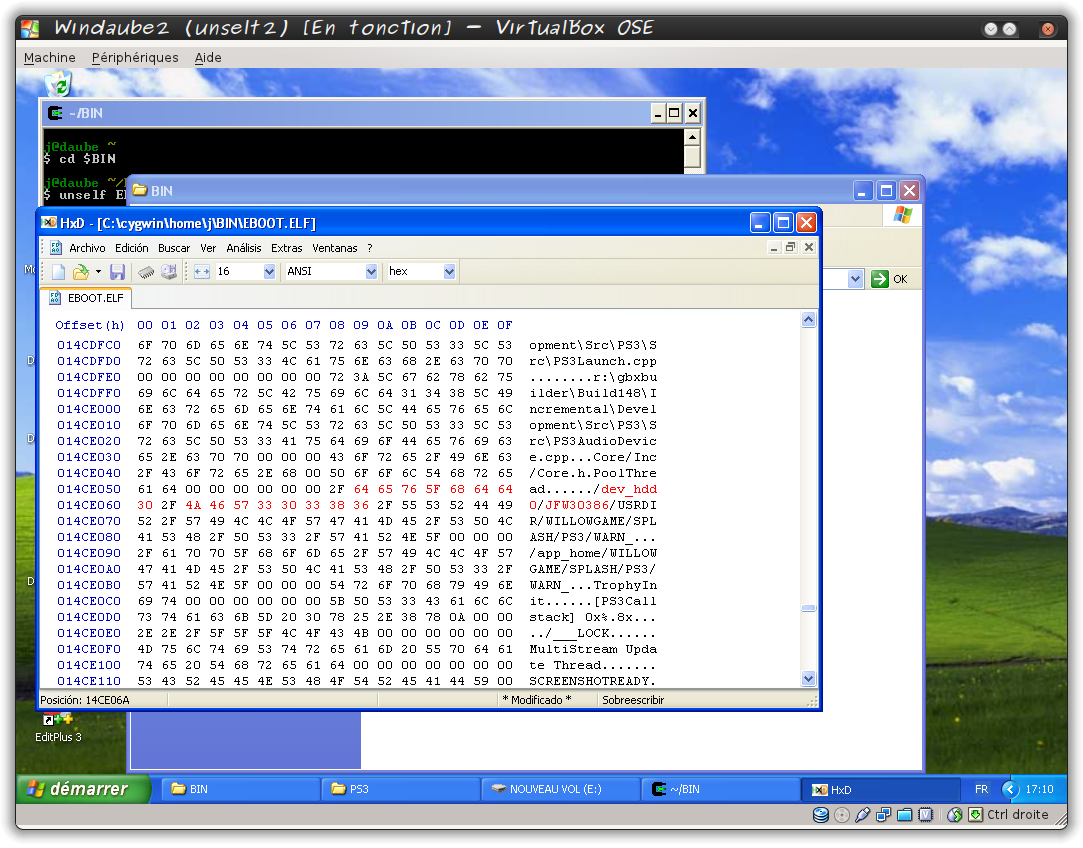Open disk editor icon in HxD toolbar

tap(169, 272)
